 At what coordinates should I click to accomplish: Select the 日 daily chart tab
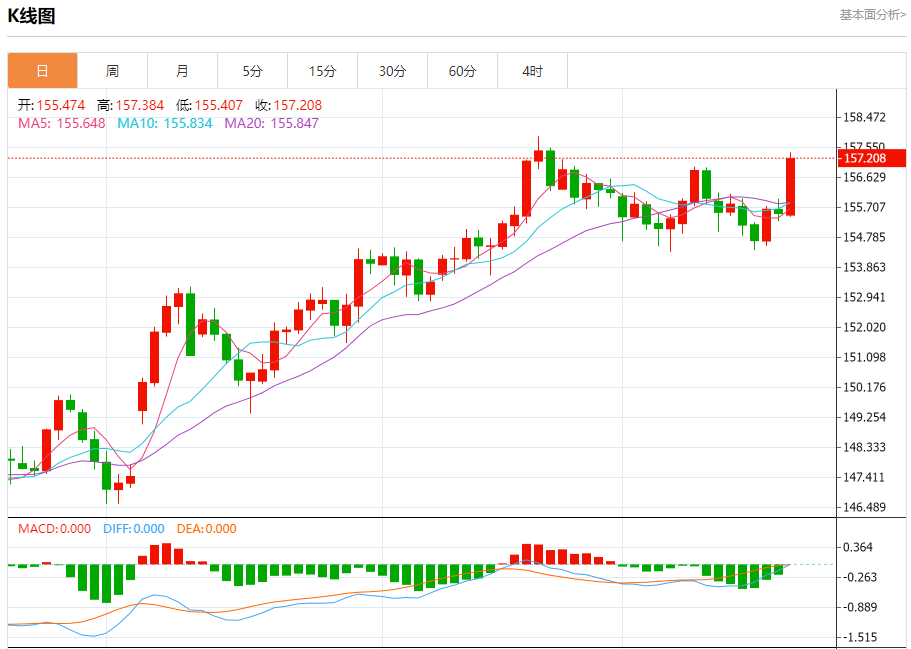tap(42, 71)
